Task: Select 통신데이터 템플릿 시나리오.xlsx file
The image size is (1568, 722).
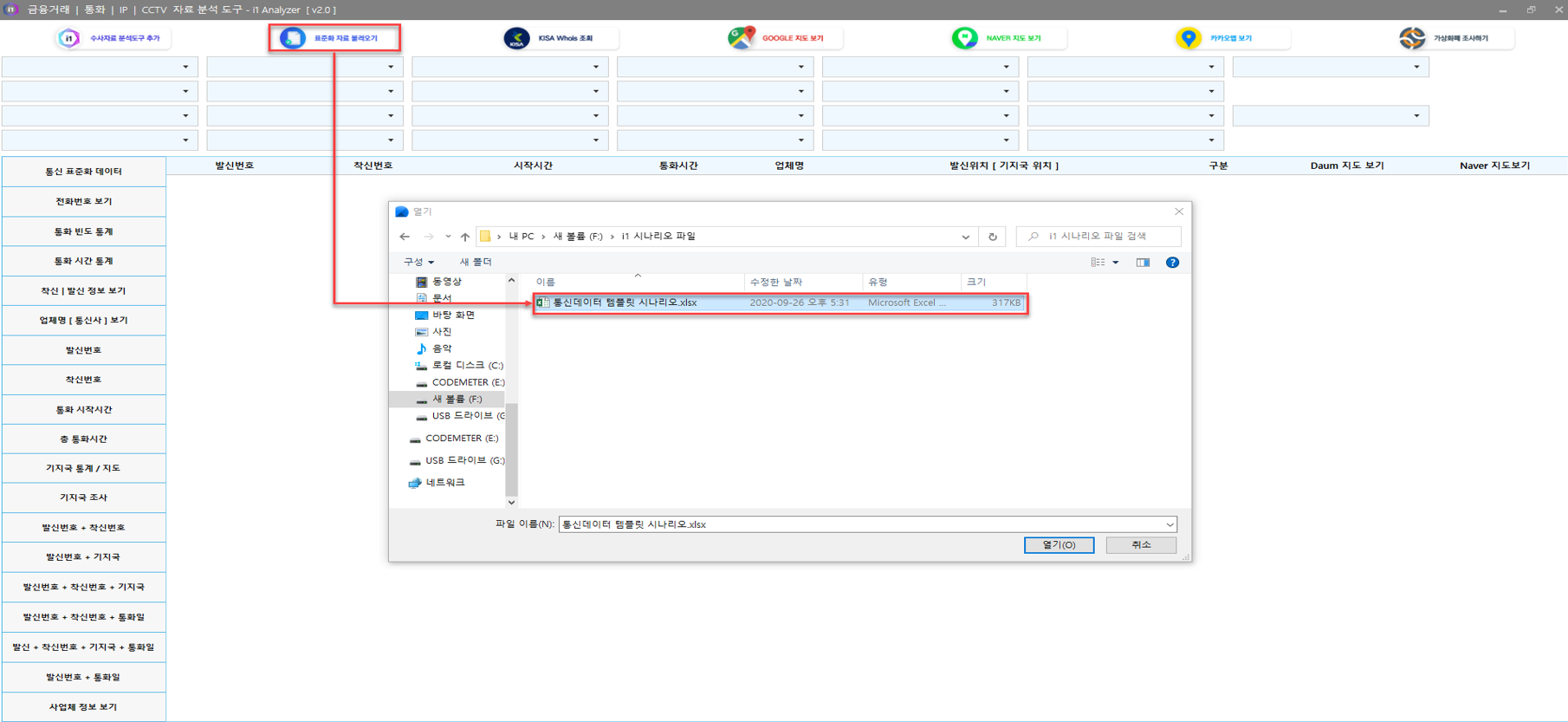Action: point(625,302)
